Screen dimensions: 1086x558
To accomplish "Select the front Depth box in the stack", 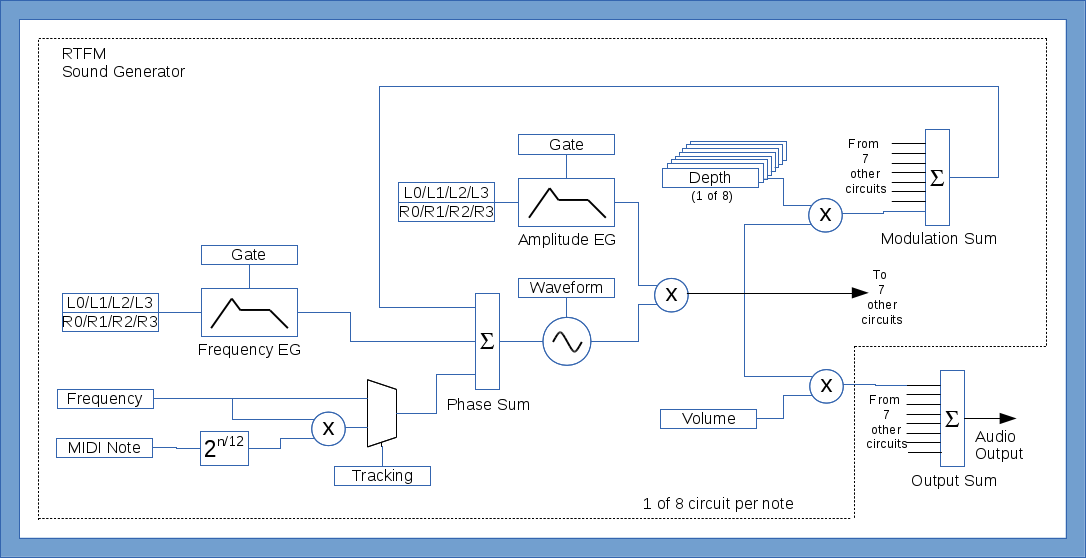I will pos(709,178).
